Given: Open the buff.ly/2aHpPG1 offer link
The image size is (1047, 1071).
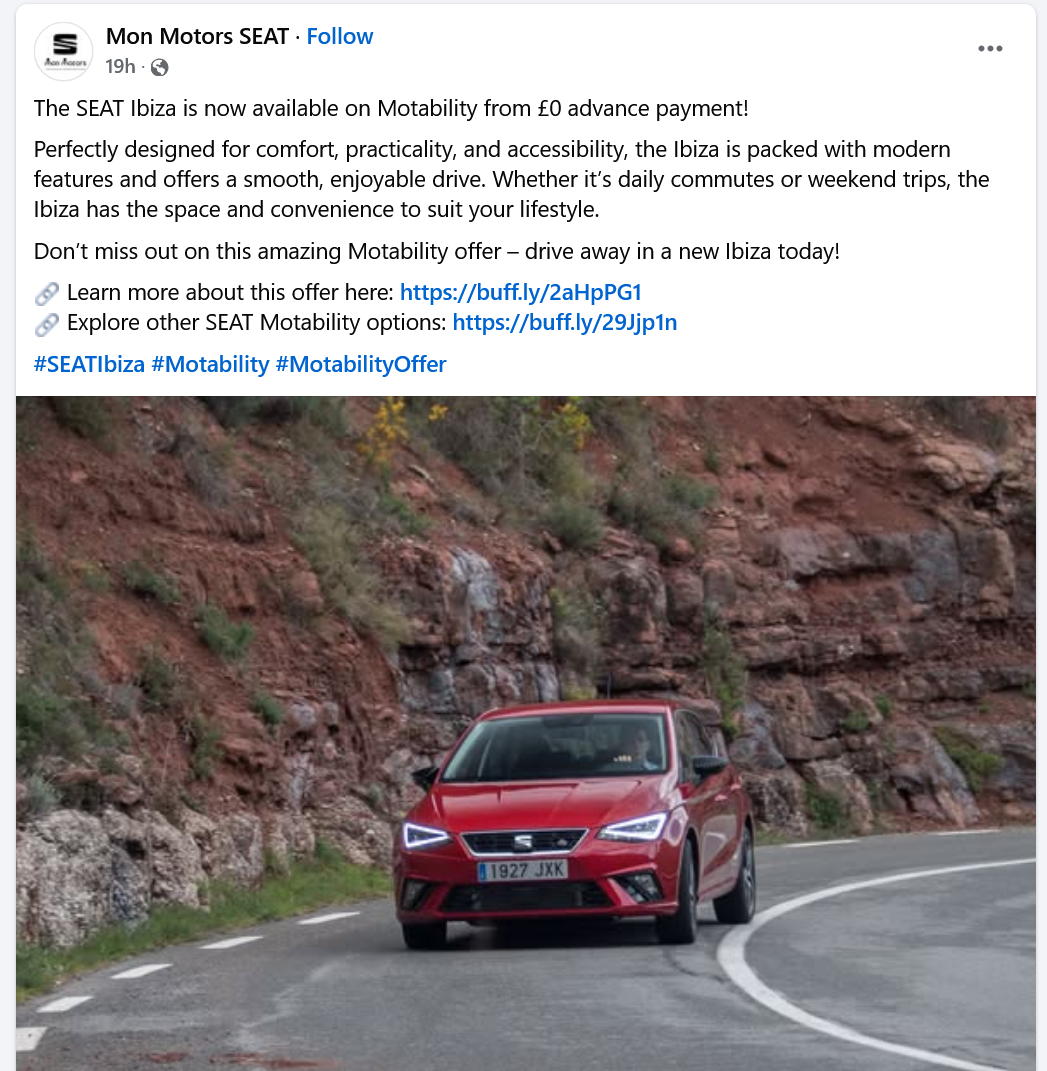Looking at the screenshot, I should coord(520,292).
